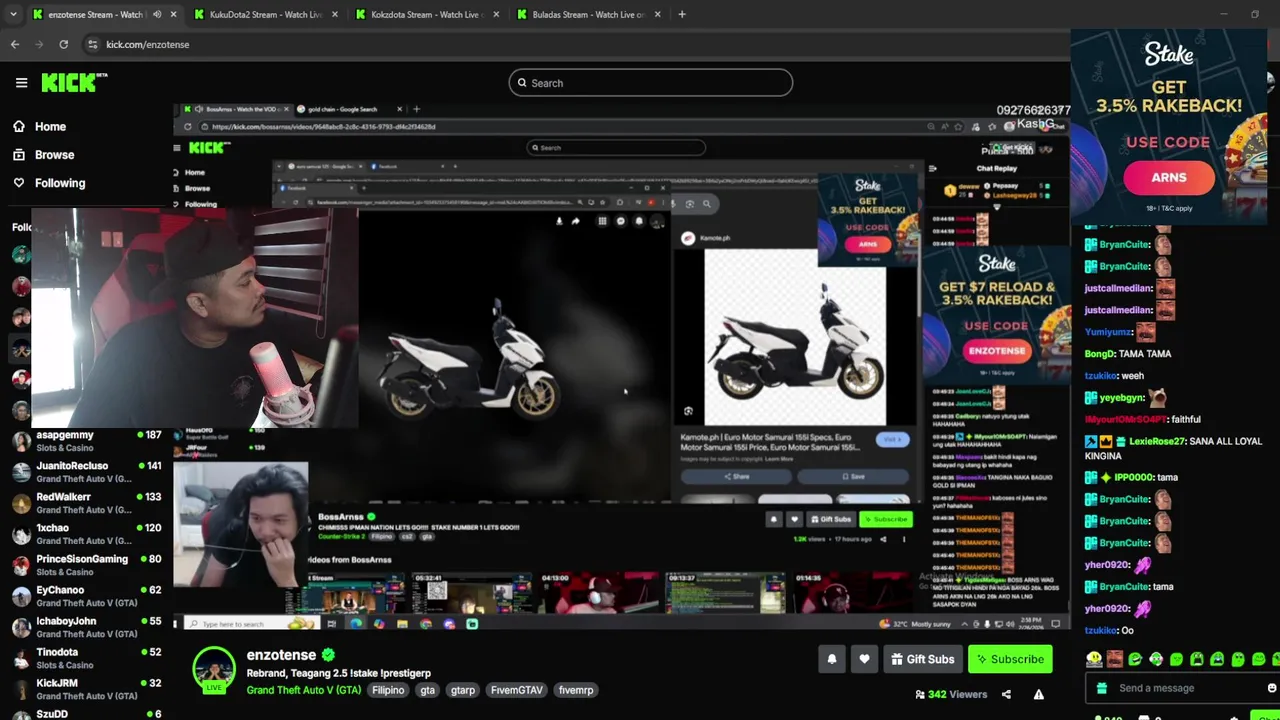Click the Browse link in sidebar
Screen dimensions: 1280x720
point(54,155)
